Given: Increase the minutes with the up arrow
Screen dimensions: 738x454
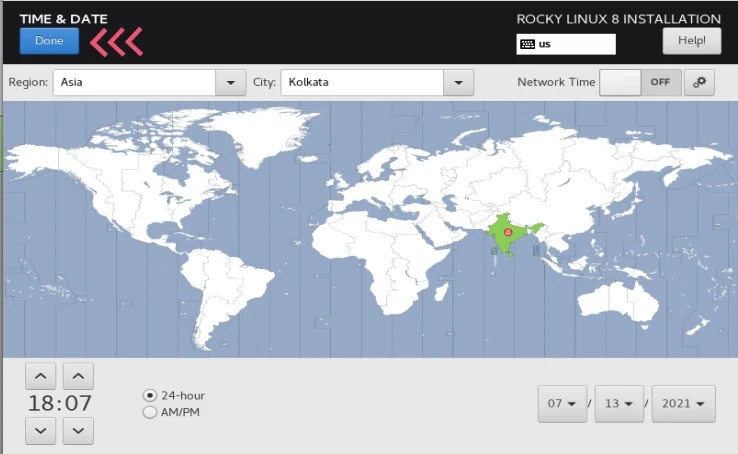Looking at the screenshot, I should (78, 376).
